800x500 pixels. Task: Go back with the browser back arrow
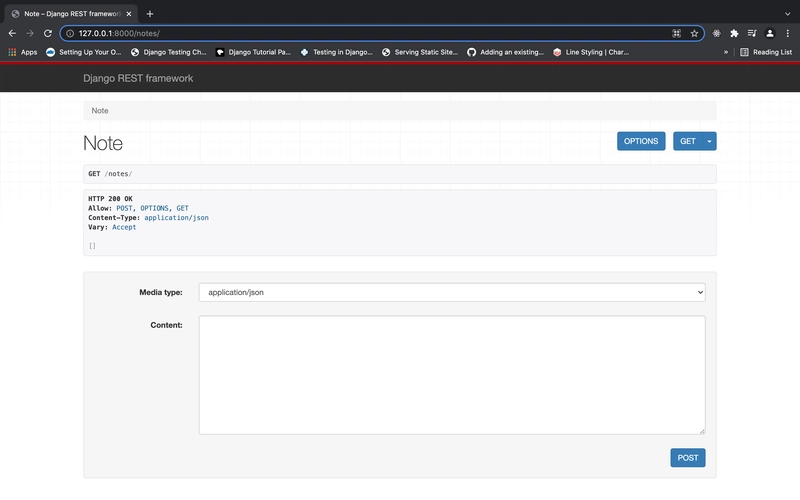pyautogui.click(x=12, y=33)
